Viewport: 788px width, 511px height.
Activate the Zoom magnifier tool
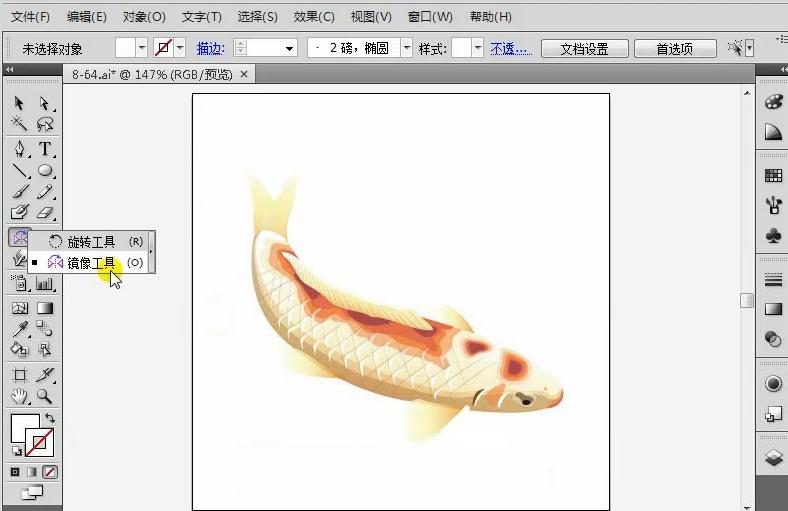click(45, 396)
